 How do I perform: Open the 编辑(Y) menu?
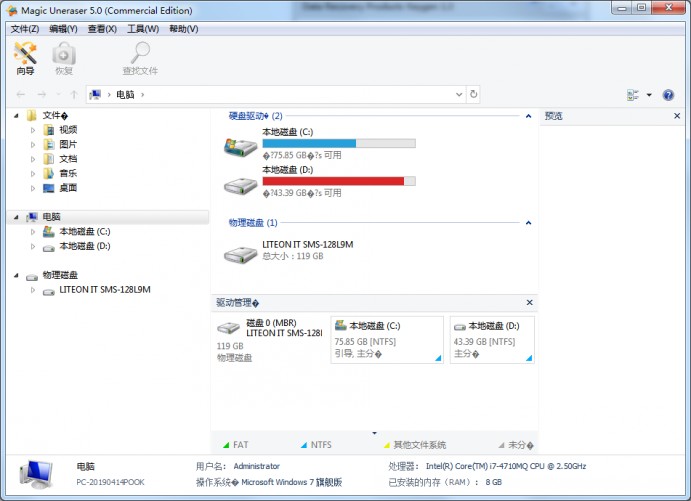click(x=63, y=29)
